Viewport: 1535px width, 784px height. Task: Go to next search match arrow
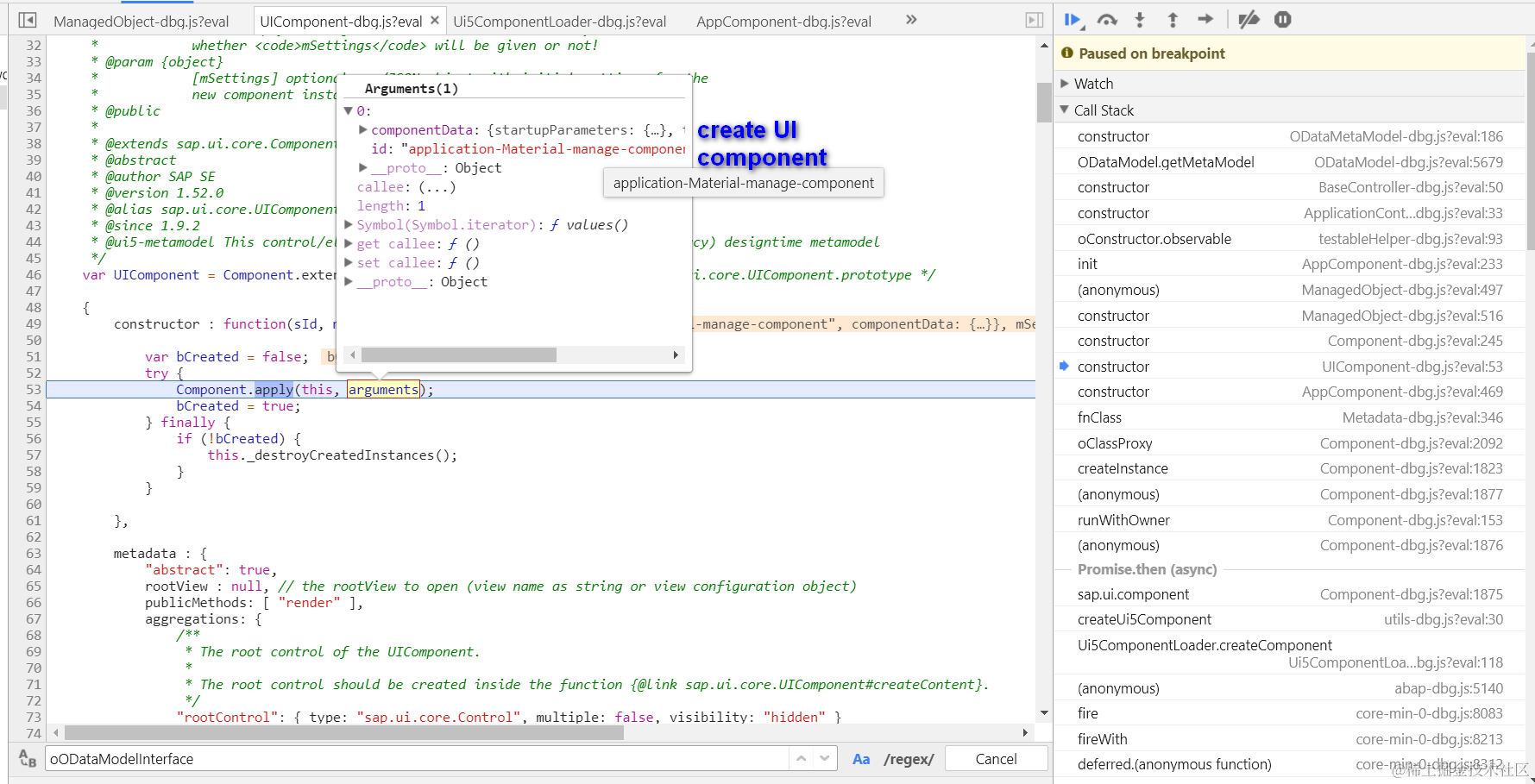click(x=825, y=759)
